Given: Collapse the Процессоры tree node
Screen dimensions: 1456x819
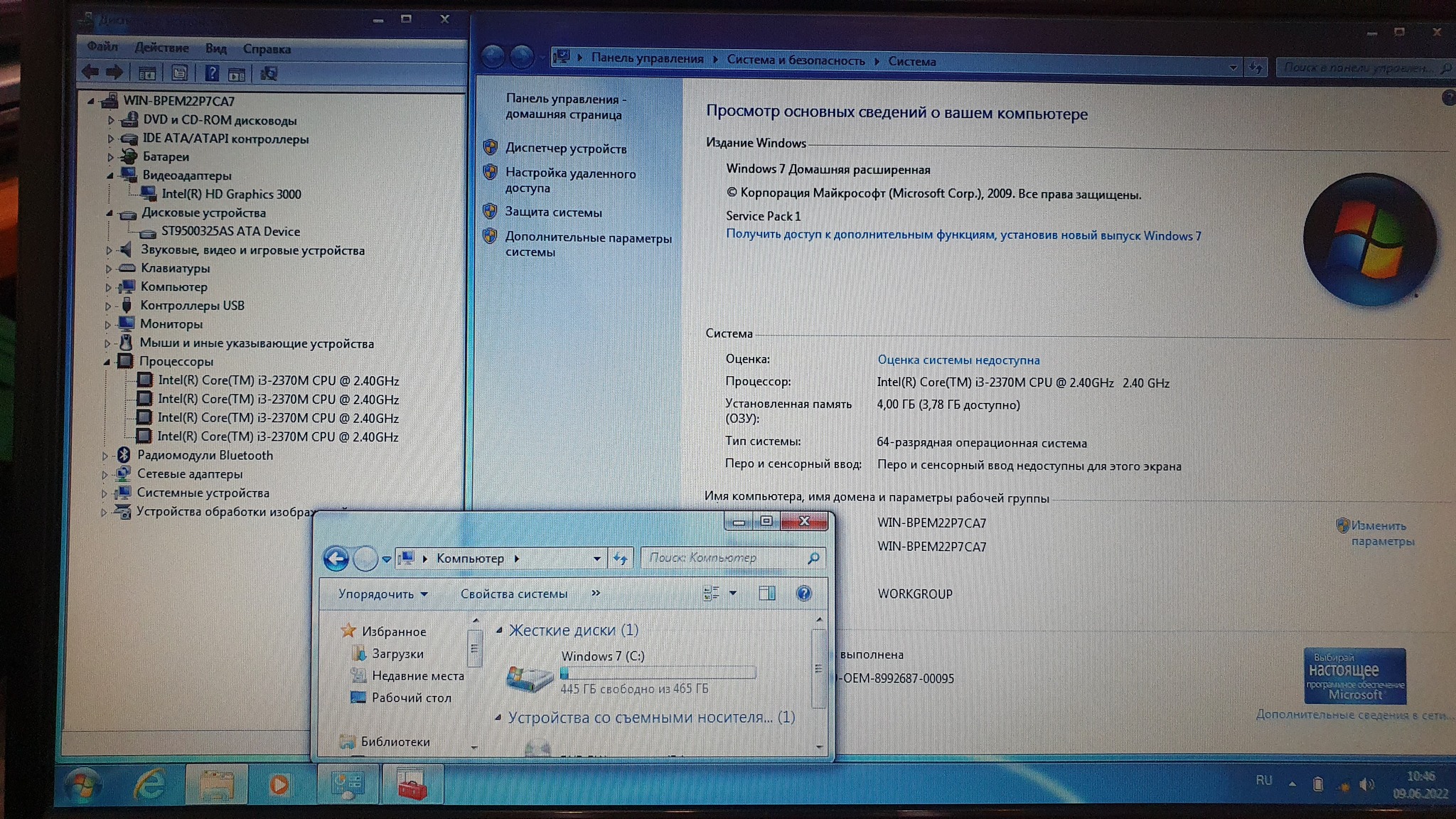Looking at the screenshot, I should tap(107, 362).
